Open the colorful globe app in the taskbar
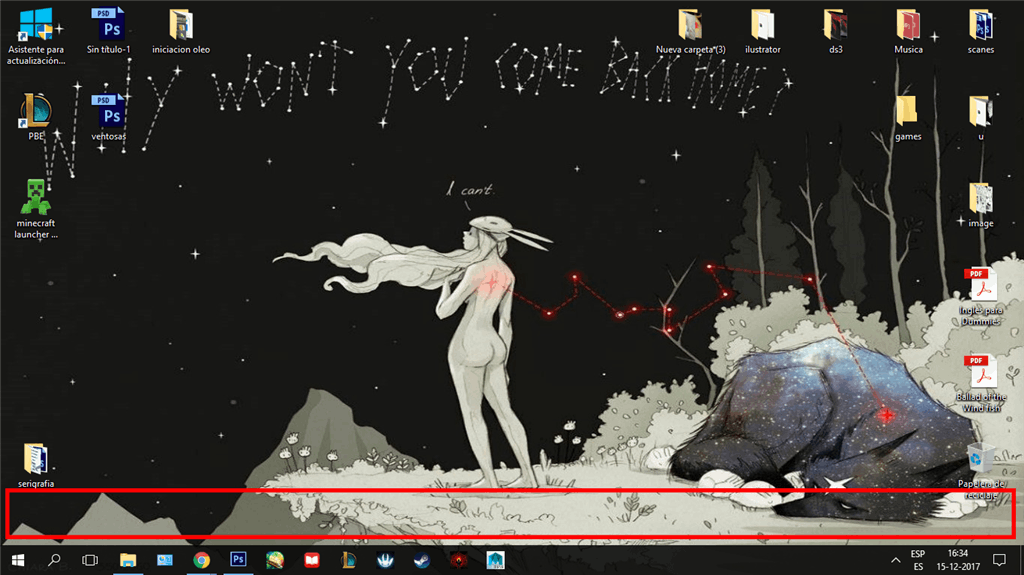The image size is (1024, 575). 275,560
